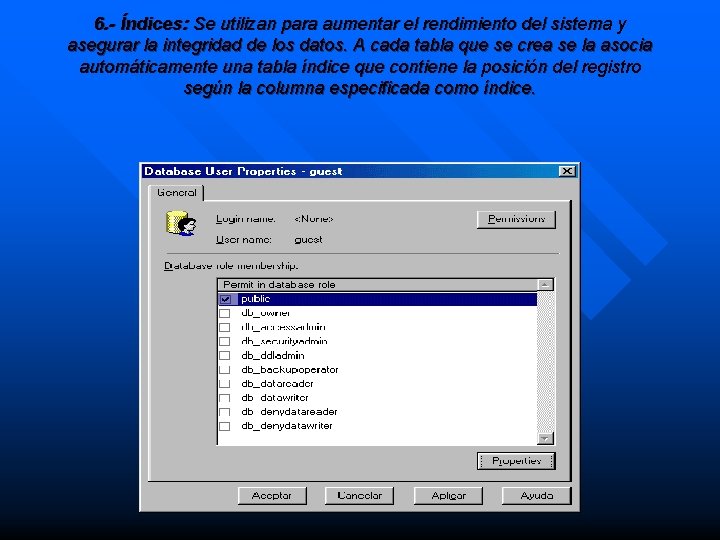Enable db_backupoperator role checkbox

225,370
